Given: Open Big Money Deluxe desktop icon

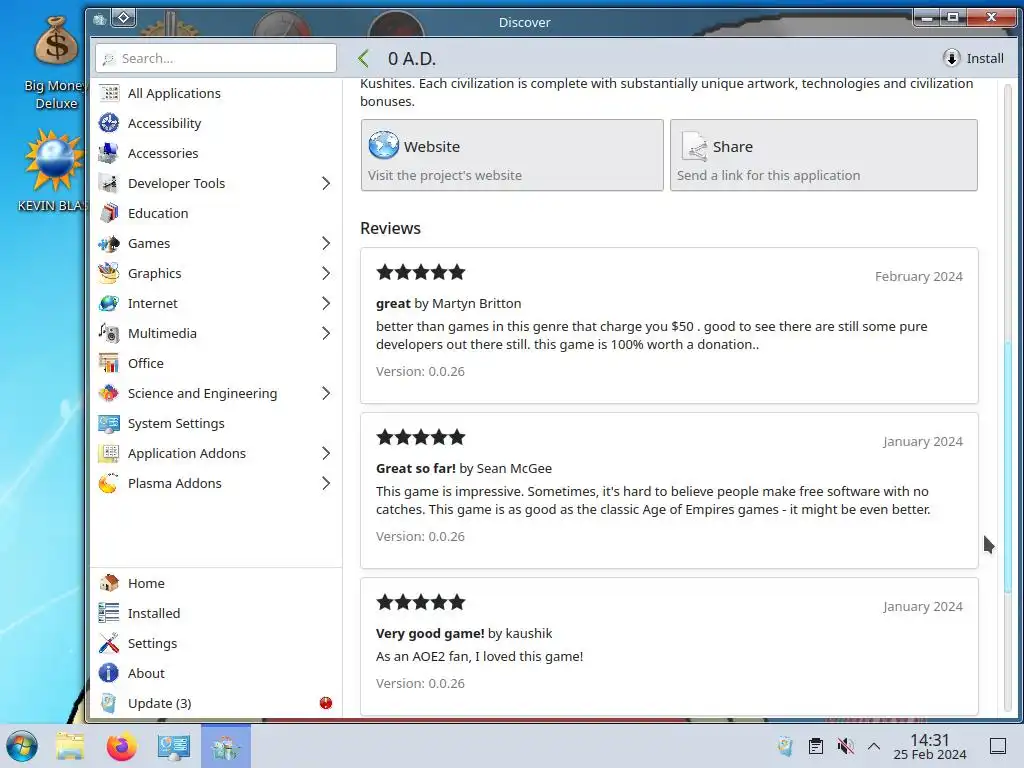Looking at the screenshot, I should 56,63.
